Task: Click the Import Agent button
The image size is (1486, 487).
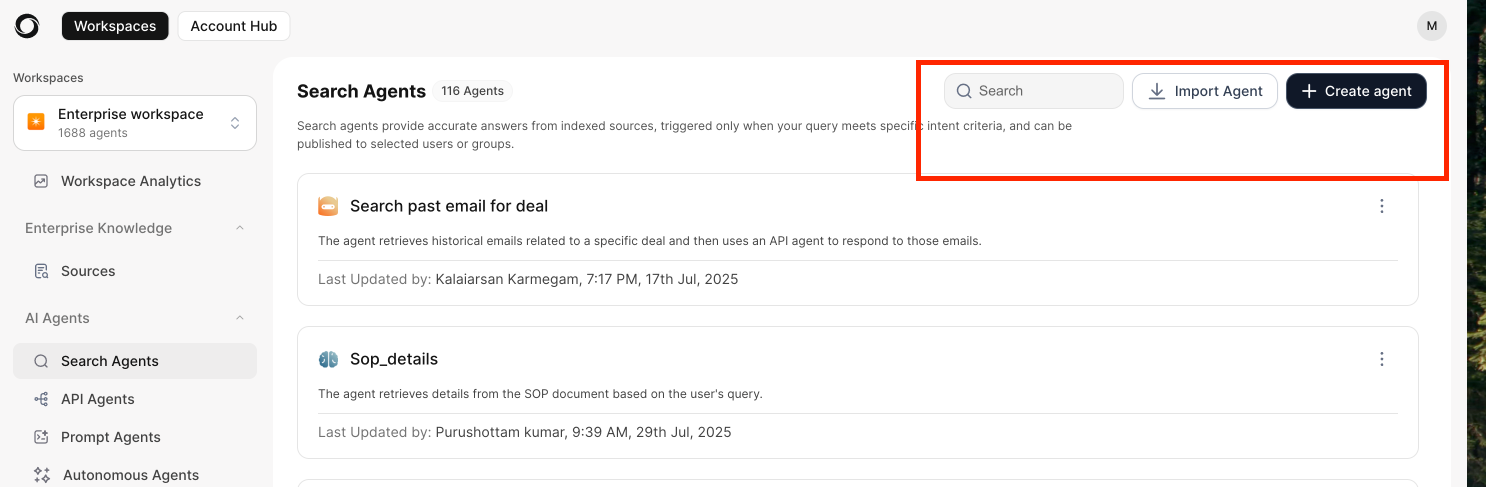Action: click(1205, 91)
